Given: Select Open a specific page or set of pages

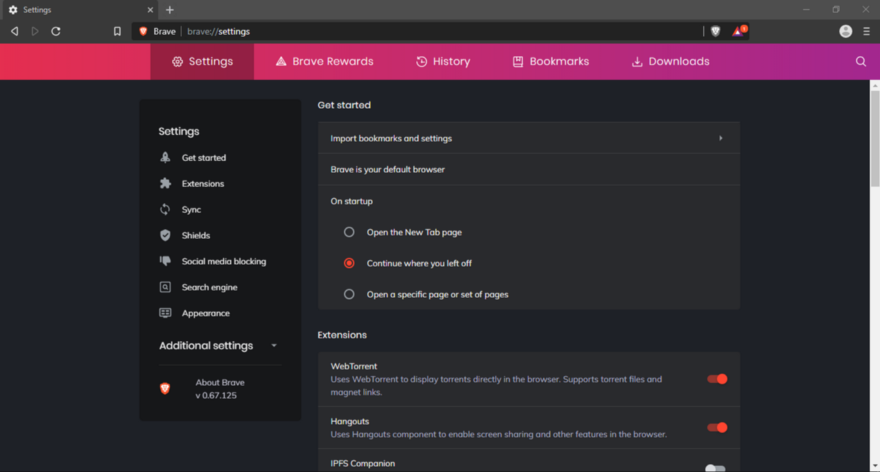Looking at the screenshot, I should (349, 294).
